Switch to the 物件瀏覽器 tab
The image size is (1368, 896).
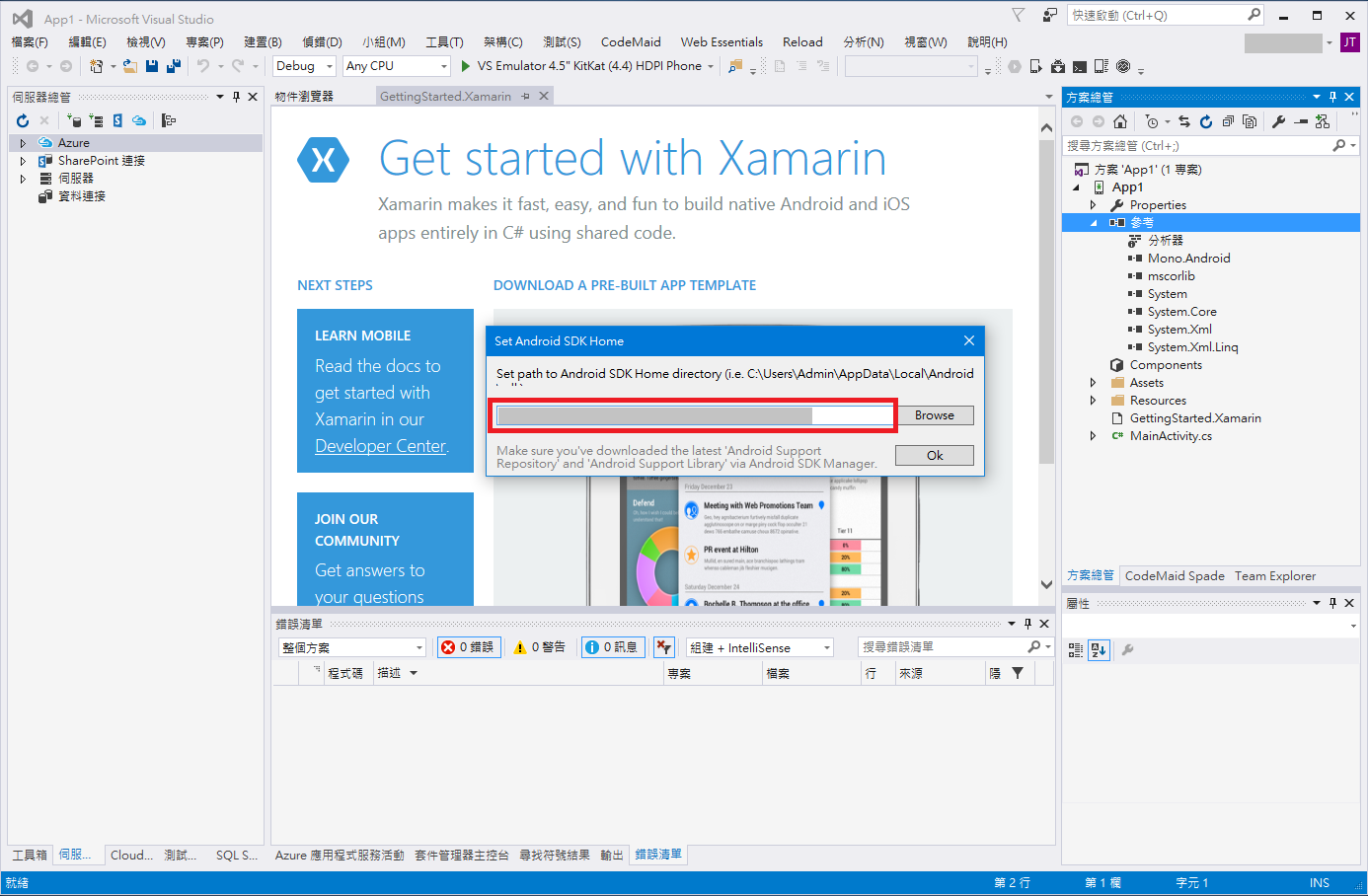304,96
